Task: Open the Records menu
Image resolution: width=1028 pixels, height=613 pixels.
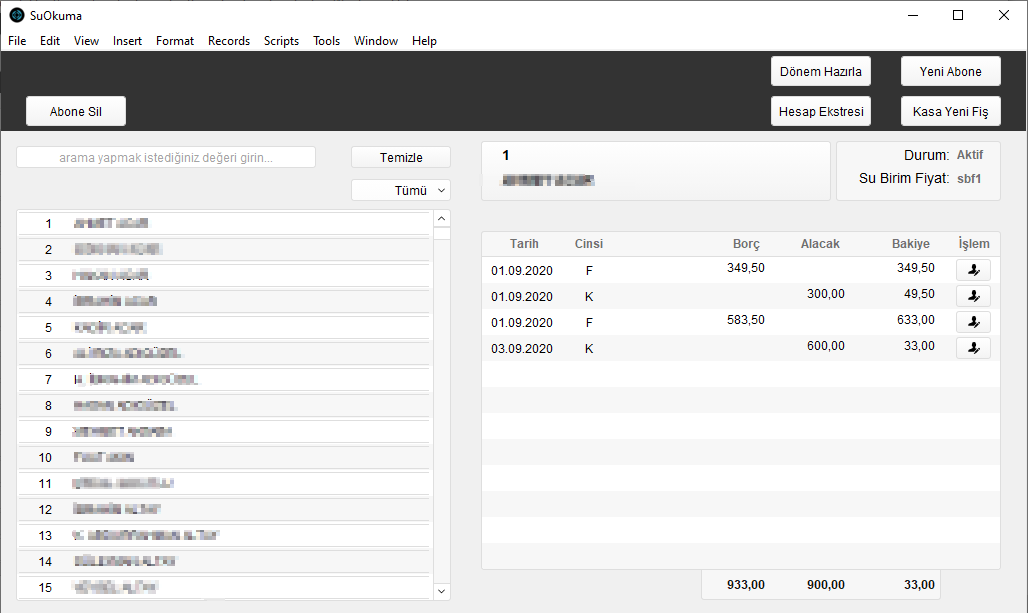Action: coord(229,41)
